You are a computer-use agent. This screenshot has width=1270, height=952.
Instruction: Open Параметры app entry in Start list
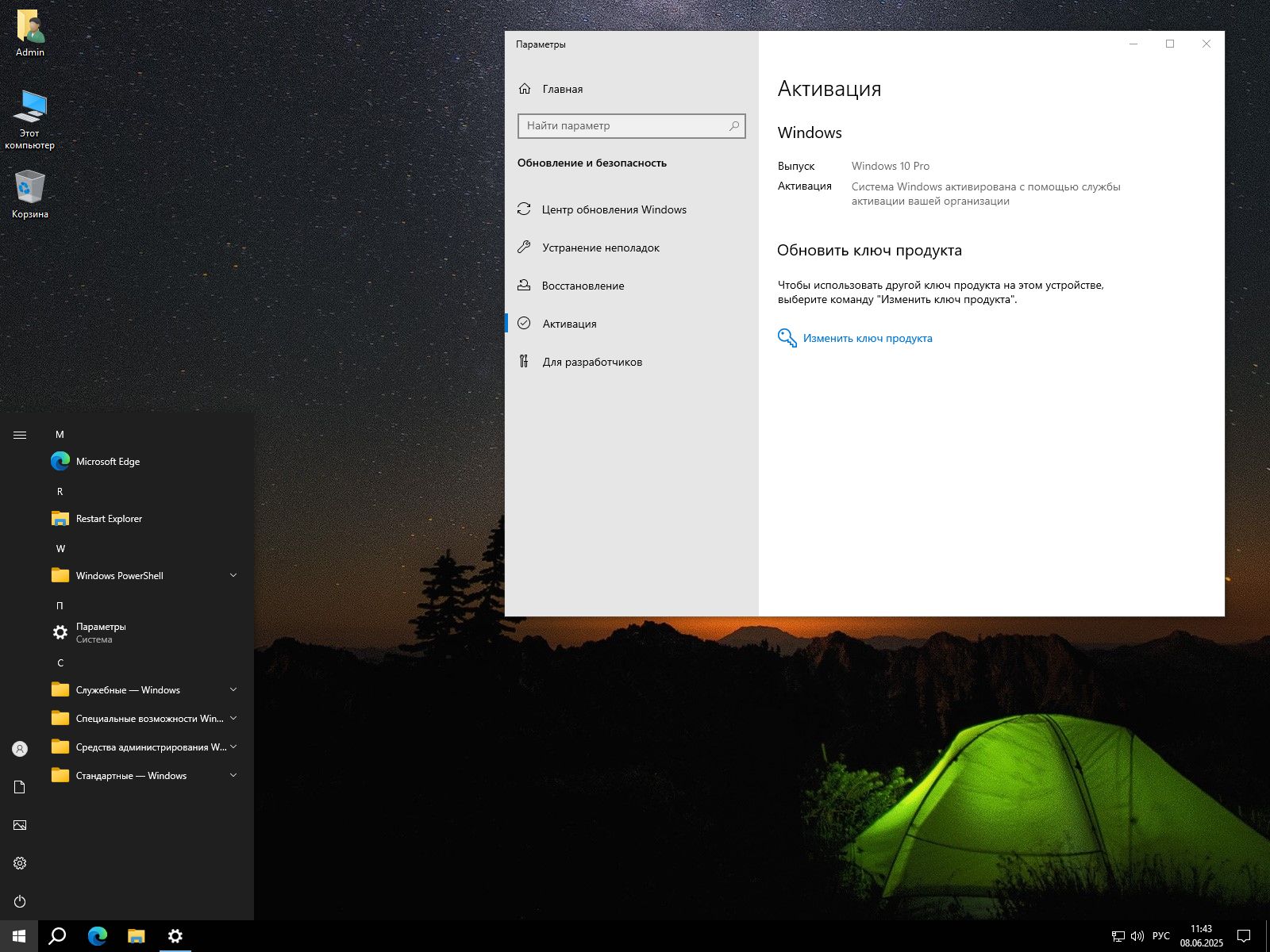[x=147, y=633]
